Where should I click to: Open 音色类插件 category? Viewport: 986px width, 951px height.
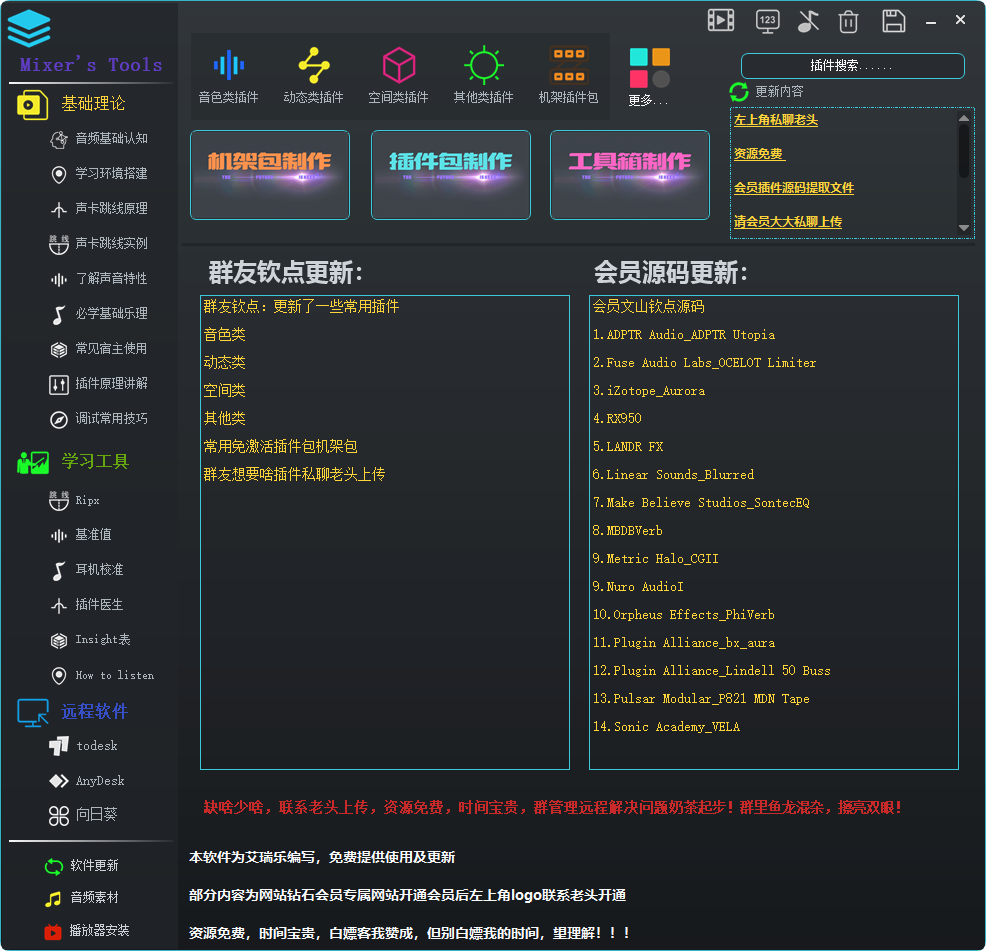click(x=228, y=75)
